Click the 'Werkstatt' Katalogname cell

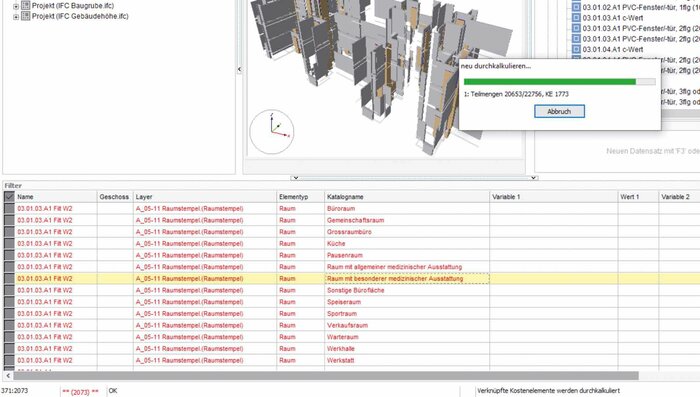(407, 360)
